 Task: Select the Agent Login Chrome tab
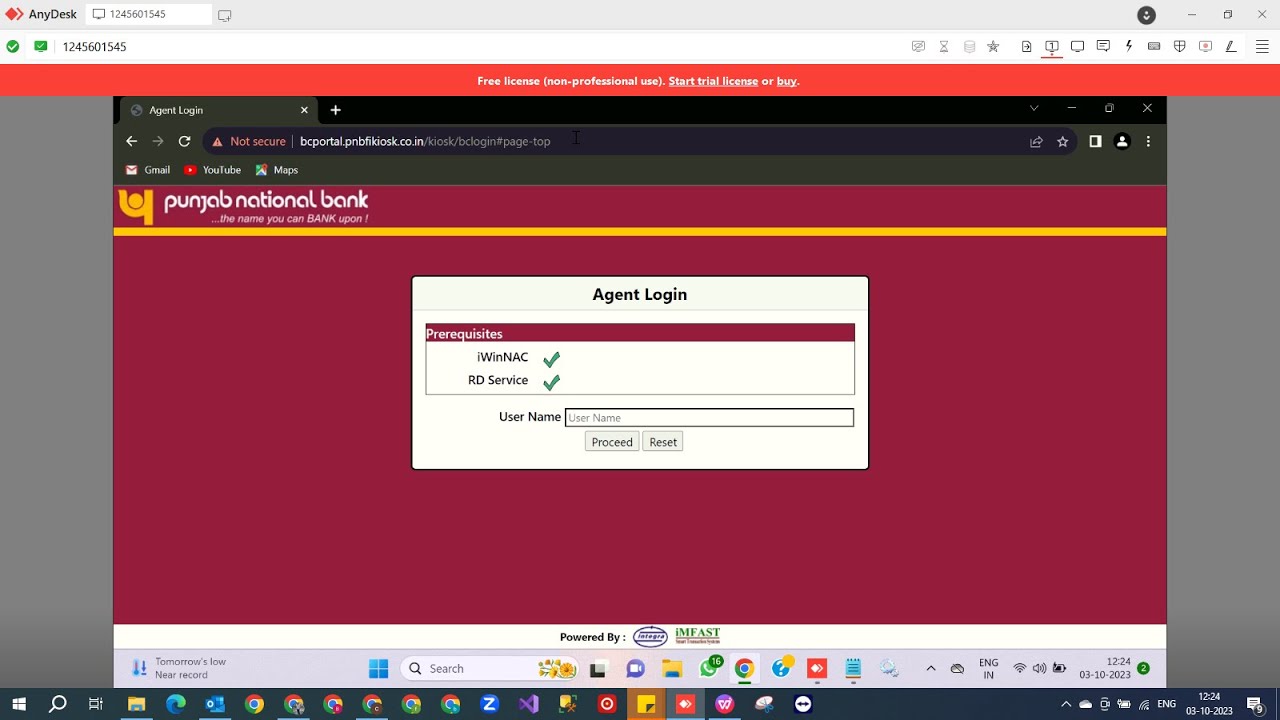218,110
